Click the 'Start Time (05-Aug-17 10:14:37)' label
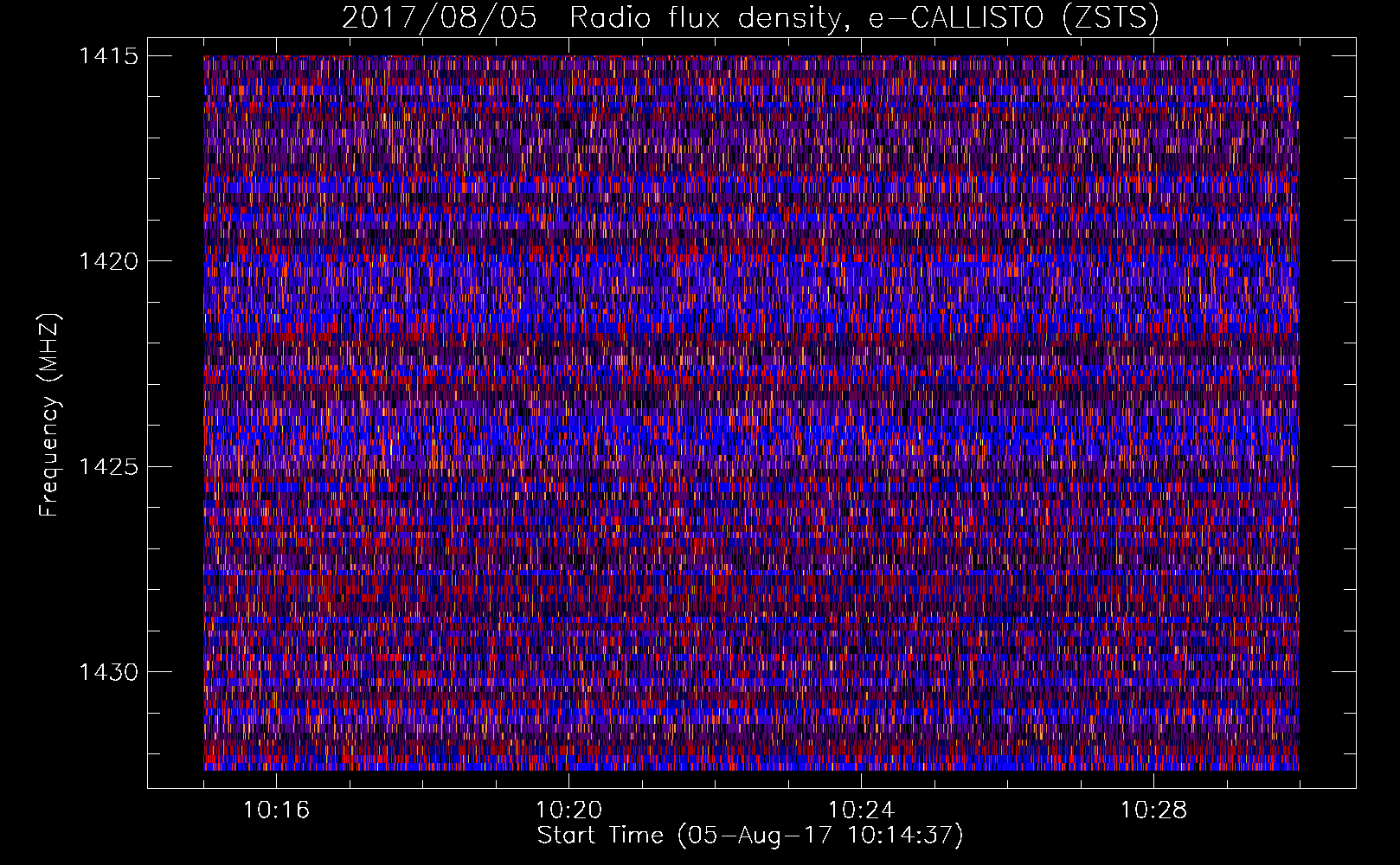Image resolution: width=1400 pixels, height=865 pixels. tap(750, 836)
